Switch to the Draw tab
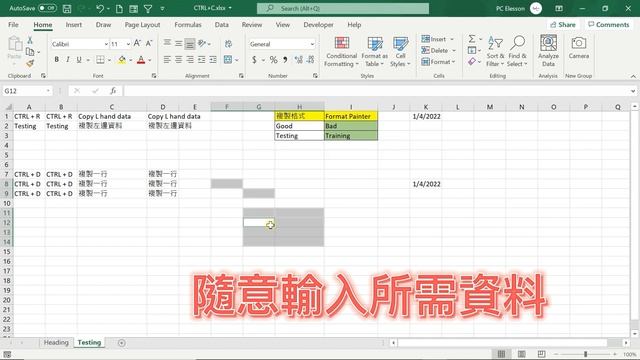This screenshot has height=360, width=640. pyautogui.click(x=103, y=24)
